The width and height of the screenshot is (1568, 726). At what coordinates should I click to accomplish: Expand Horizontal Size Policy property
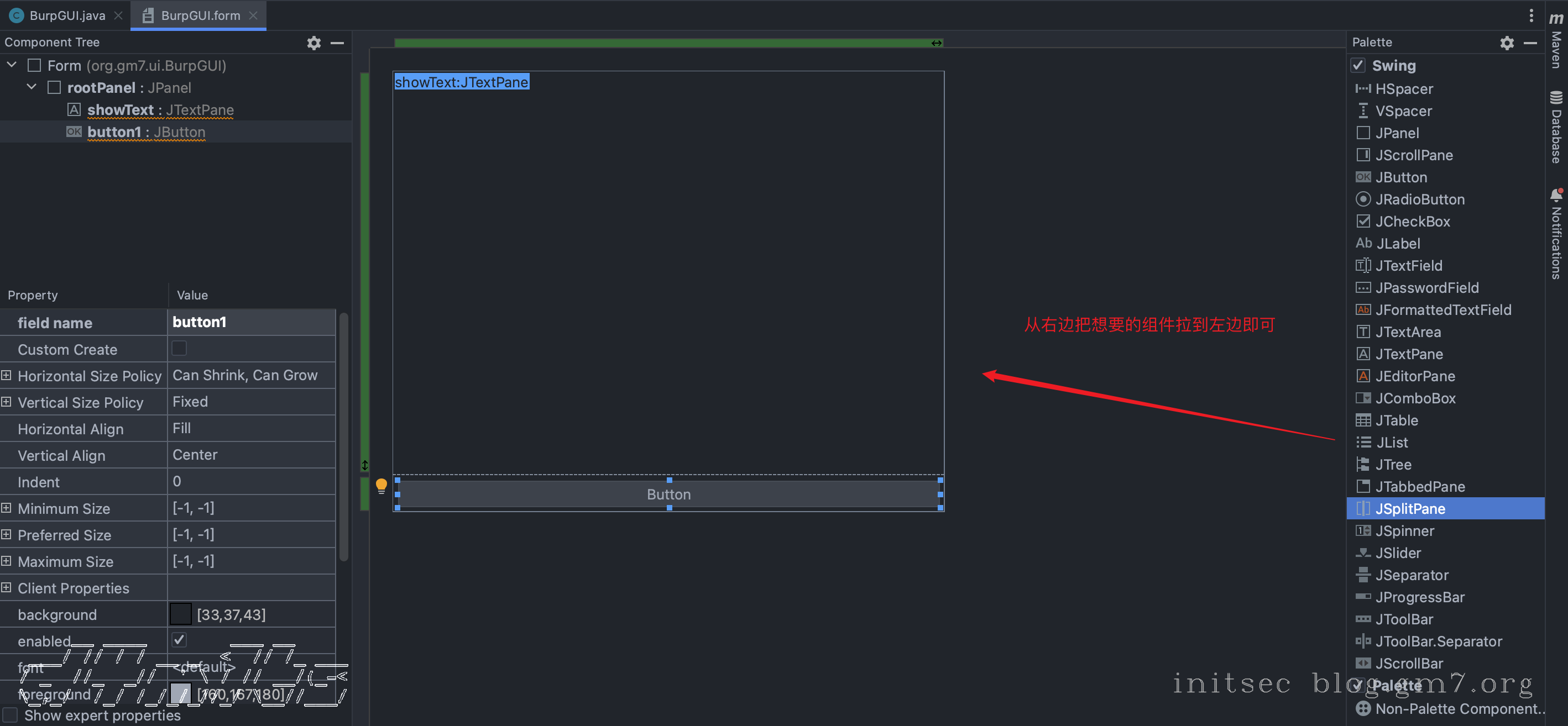tap(6, 376)
